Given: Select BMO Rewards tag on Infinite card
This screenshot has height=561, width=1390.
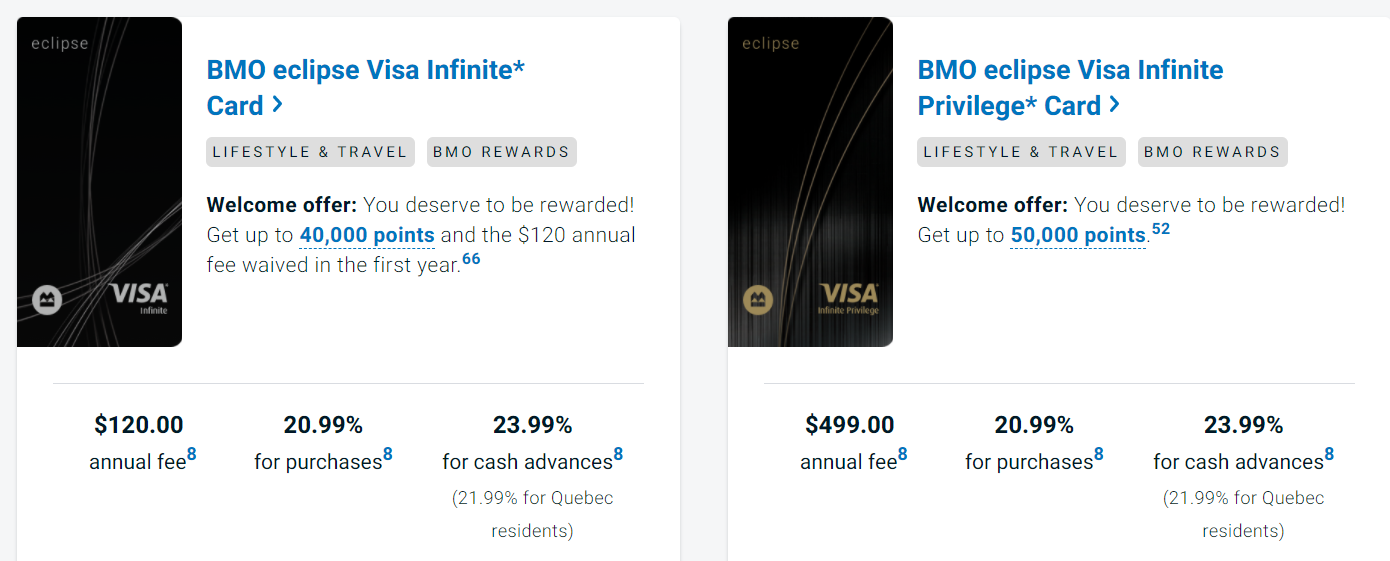Looking at the screenshot, I should click(x=501, y=152).
